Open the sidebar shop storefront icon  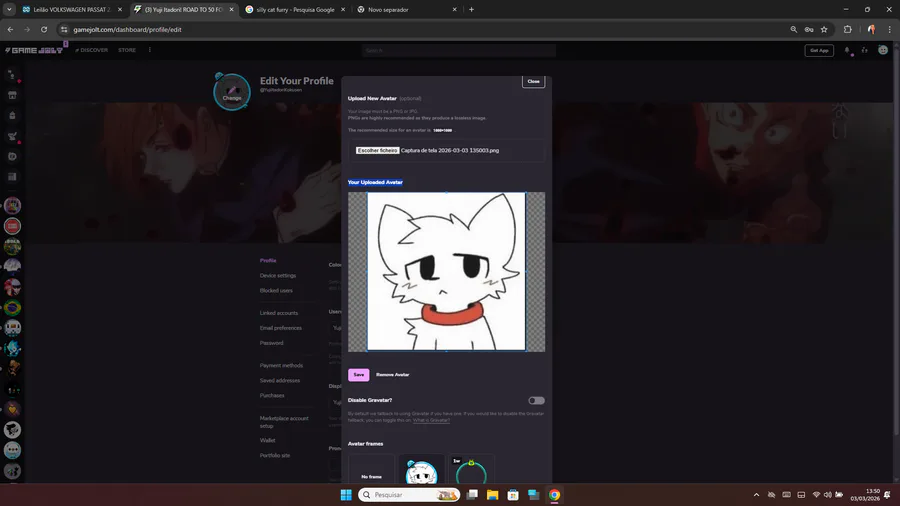click(x=12, y=95)
